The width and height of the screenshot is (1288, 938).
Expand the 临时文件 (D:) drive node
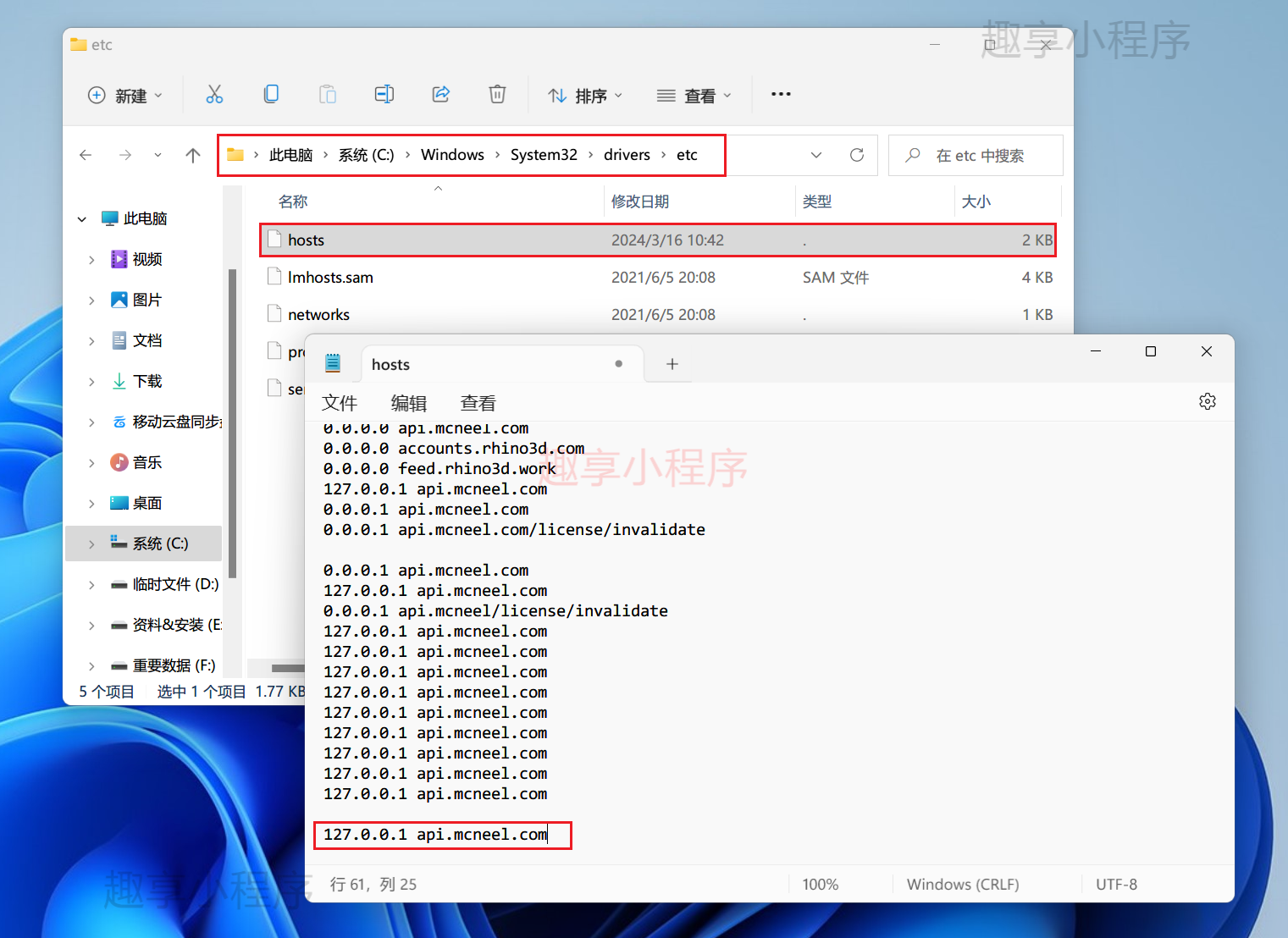[91, 585]
